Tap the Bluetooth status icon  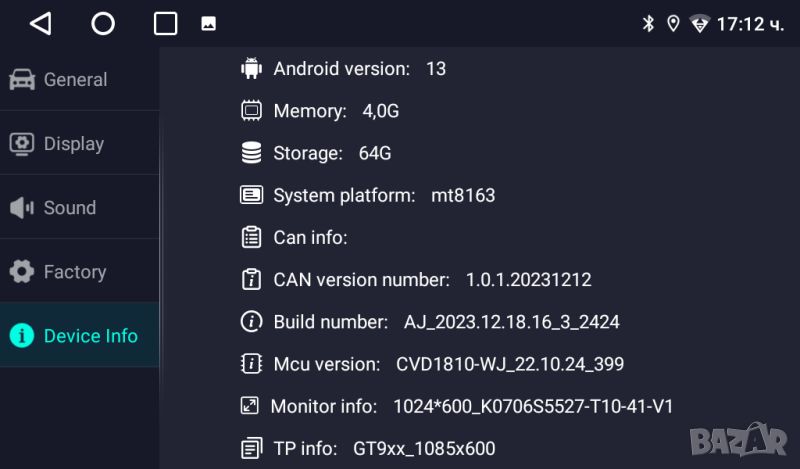[647, 24]
